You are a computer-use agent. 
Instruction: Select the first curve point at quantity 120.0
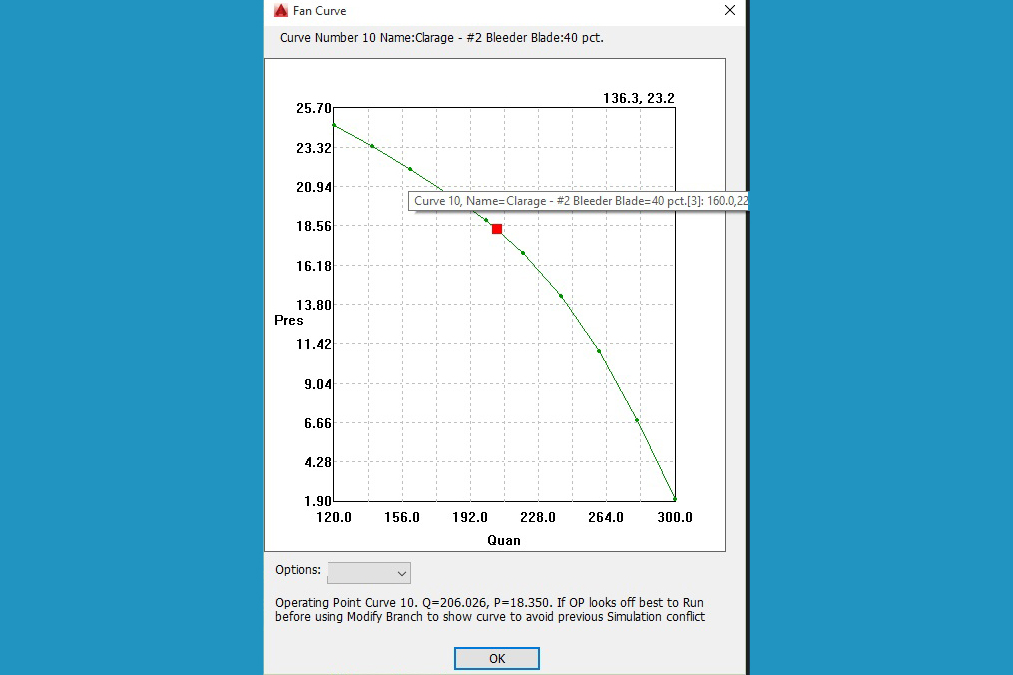click(334, 125)
